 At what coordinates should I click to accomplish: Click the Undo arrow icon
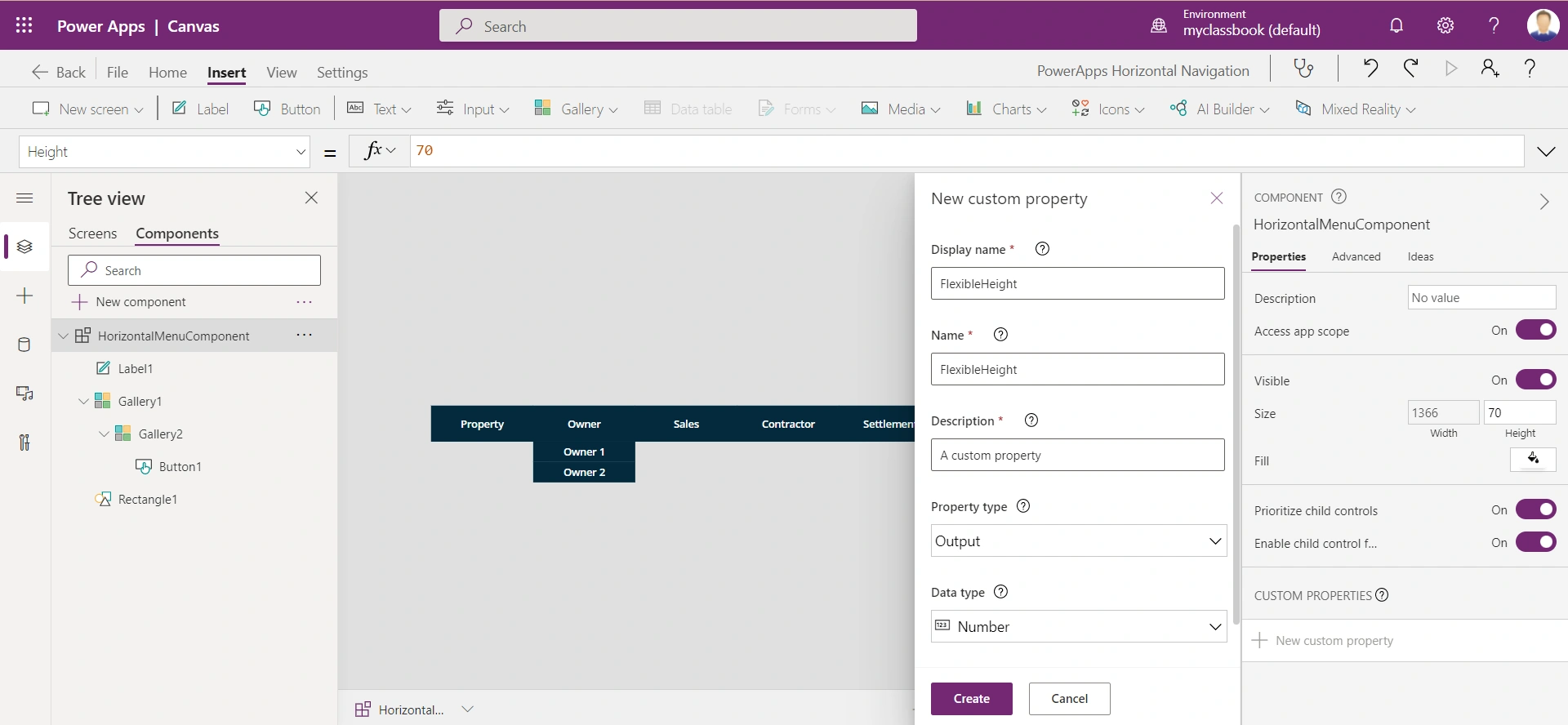pos(1370,69)
